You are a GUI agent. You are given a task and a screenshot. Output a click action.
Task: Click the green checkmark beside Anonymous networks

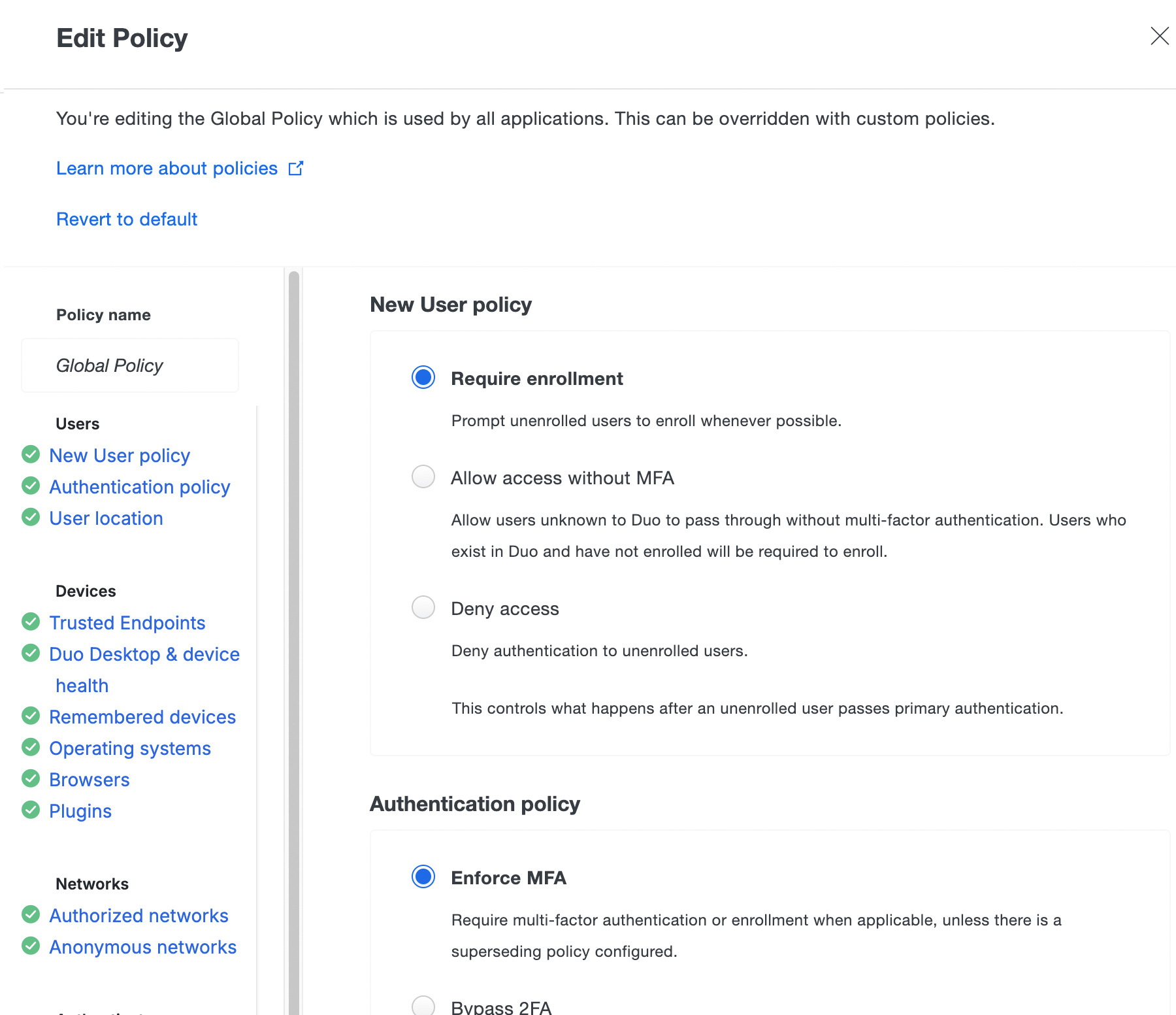click(31, 946)
